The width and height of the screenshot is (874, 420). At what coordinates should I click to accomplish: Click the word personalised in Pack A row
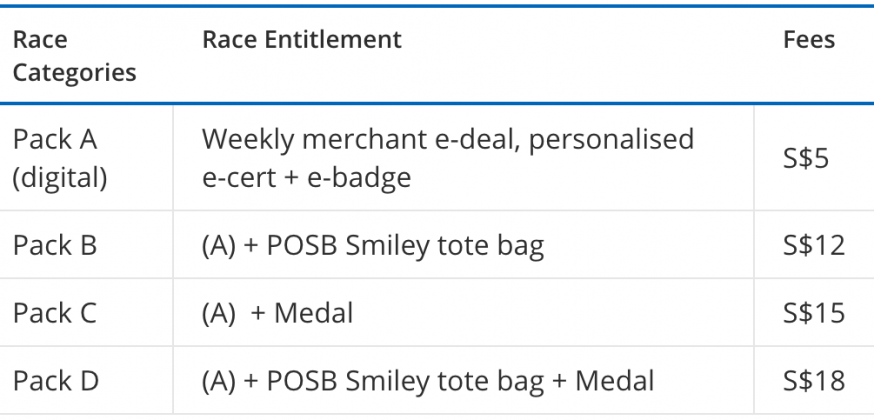point(611,139)
